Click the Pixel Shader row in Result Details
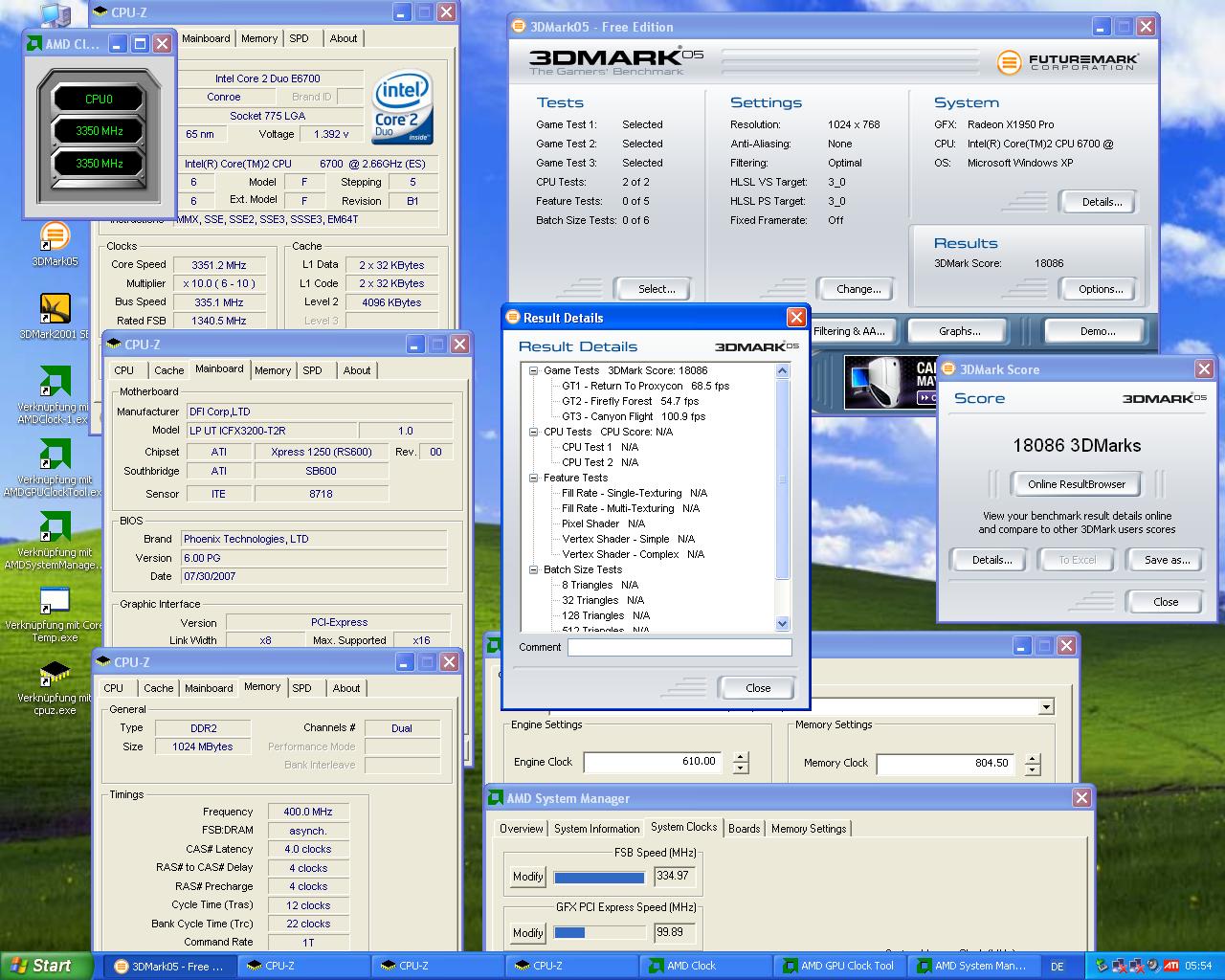The width and height of the screenshot is (1225, 980). (603, 523)
